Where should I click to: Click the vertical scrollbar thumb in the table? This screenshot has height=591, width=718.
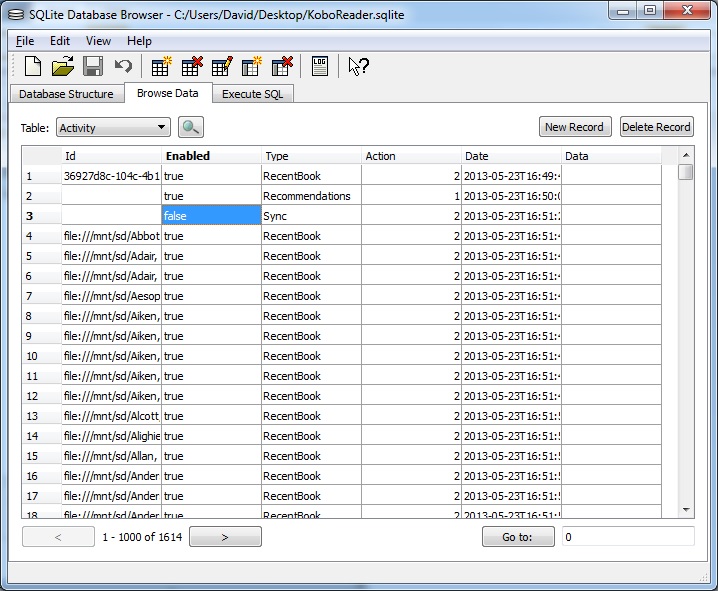coord(686,172)
